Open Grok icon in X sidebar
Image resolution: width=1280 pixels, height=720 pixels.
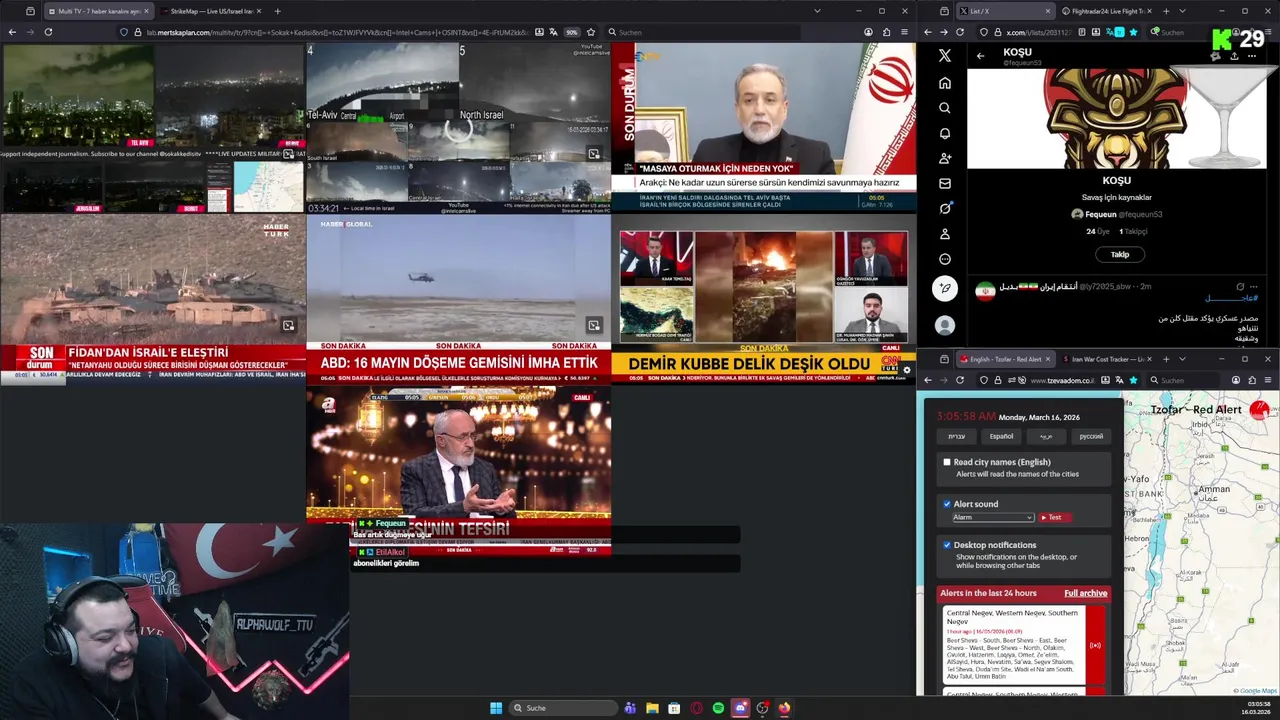[x=945, y=208]
